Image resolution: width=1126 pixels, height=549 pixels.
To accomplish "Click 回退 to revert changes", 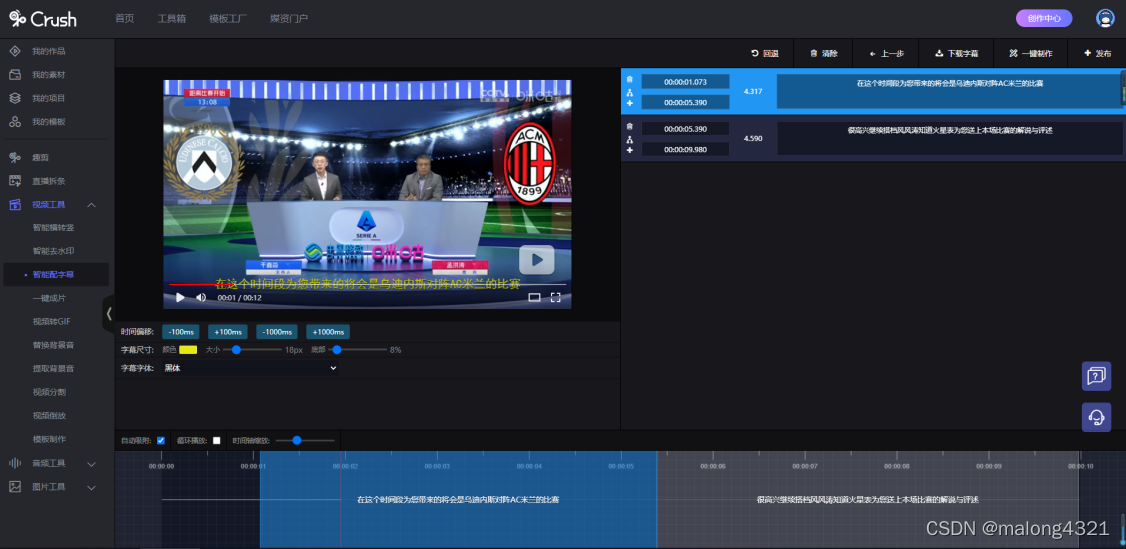I will coord(764,53).
